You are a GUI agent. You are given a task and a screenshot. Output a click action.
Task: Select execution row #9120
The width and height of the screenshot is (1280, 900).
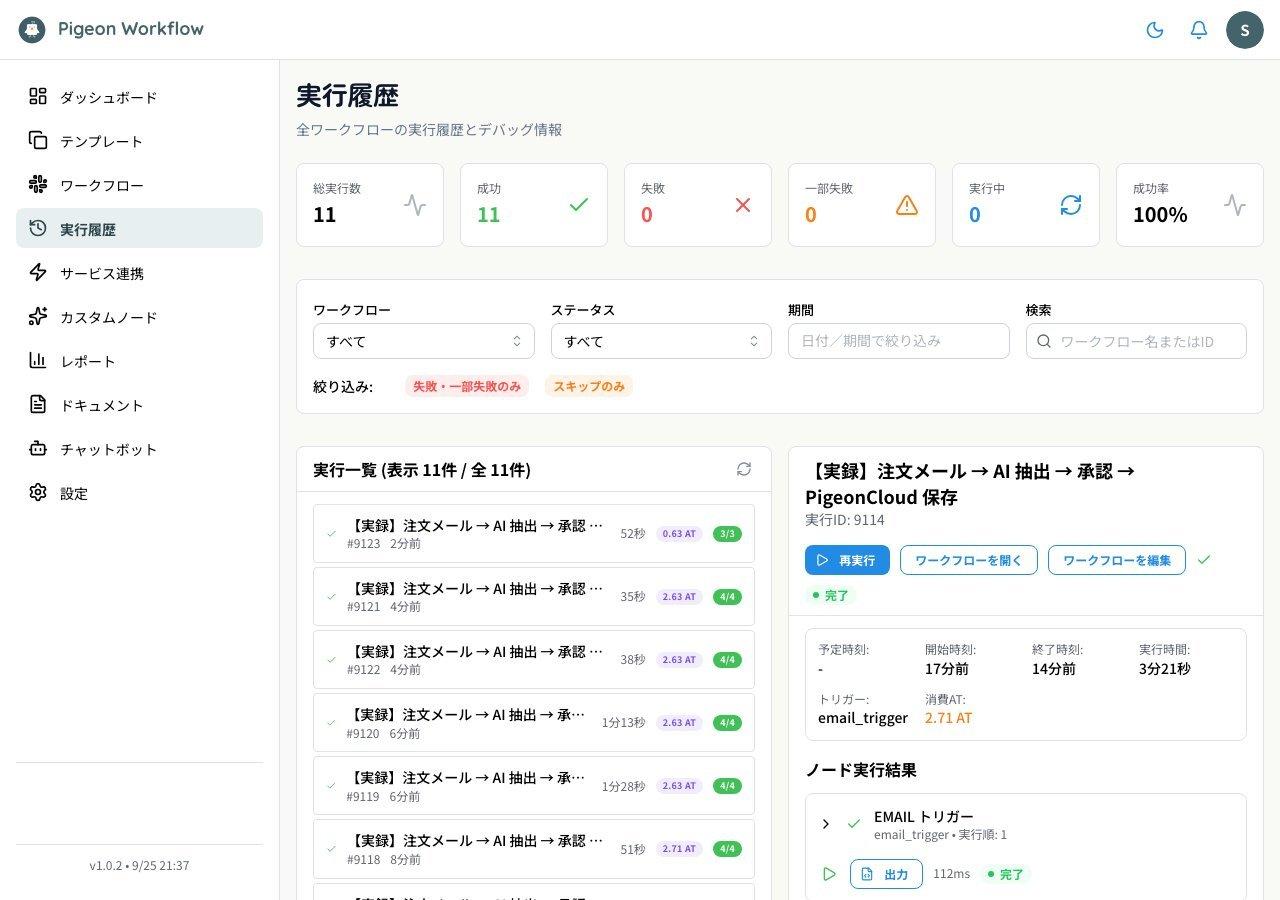(x=534, y=723)
